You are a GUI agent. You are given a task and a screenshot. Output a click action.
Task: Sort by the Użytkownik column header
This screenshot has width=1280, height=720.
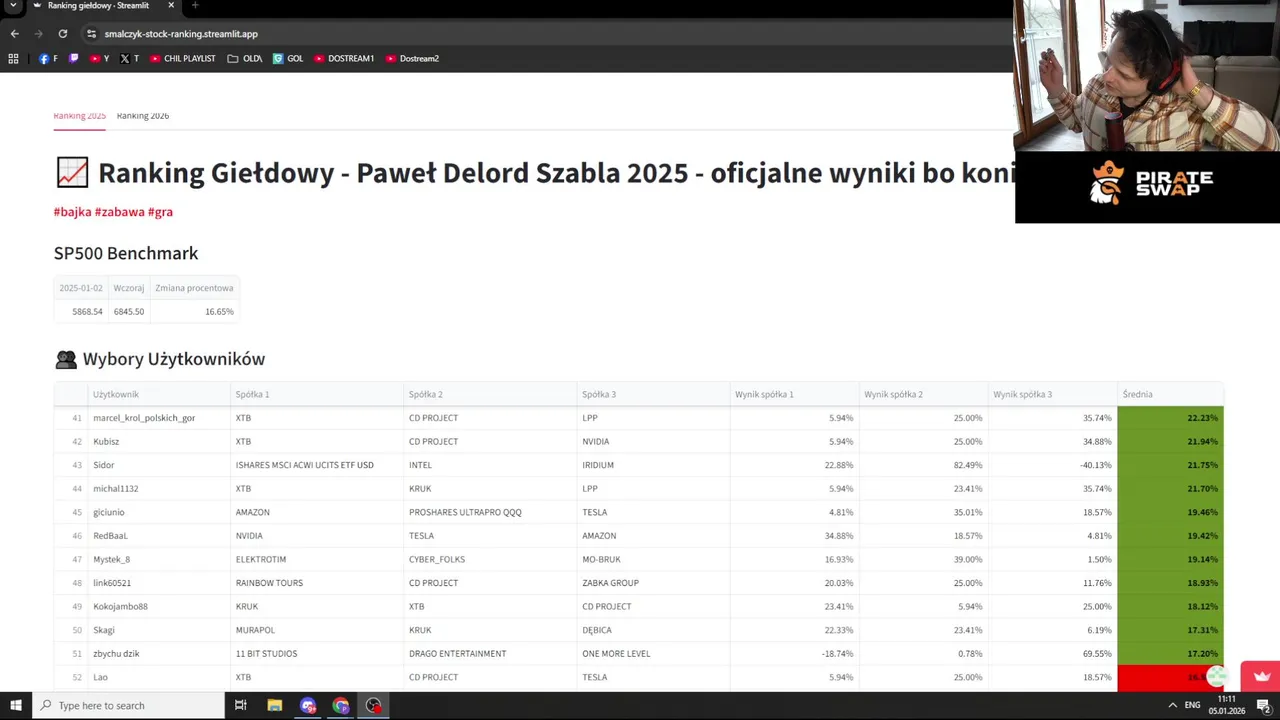pyautogui.click(x=158, y=394)
